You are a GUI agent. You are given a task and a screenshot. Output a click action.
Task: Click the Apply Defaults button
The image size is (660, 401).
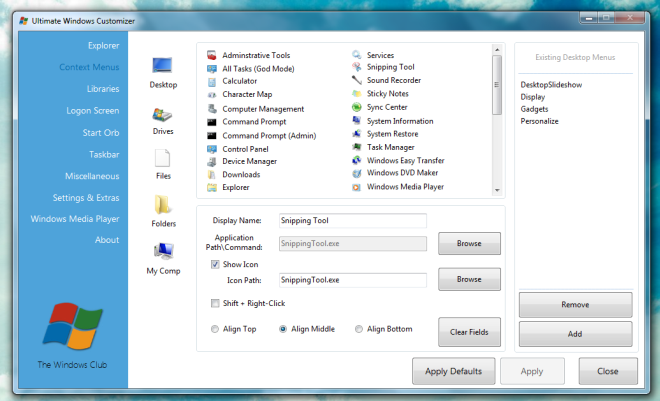point(453,371)
